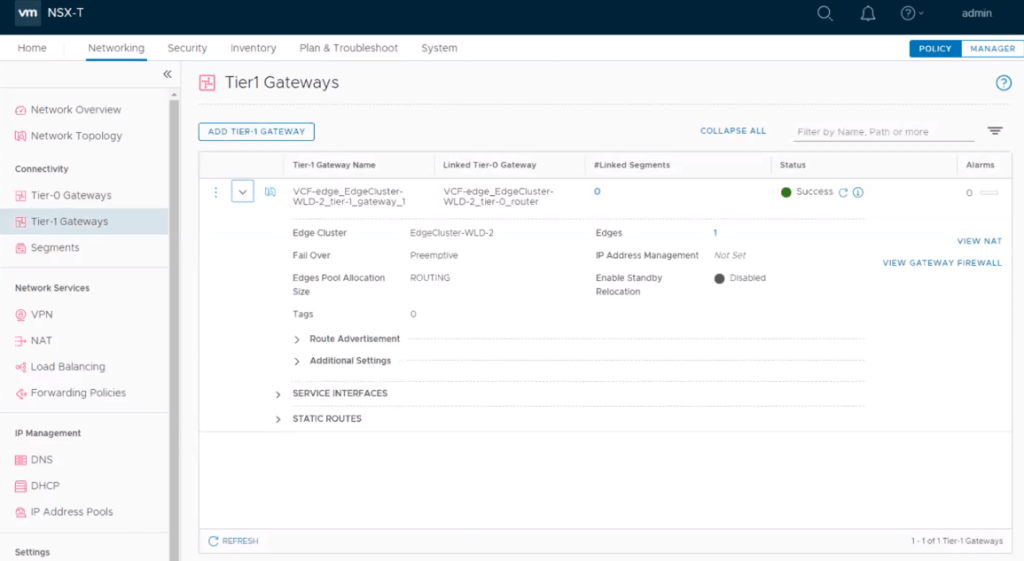
Task: Open the Security tab
Action: click(x=187, y=48)
